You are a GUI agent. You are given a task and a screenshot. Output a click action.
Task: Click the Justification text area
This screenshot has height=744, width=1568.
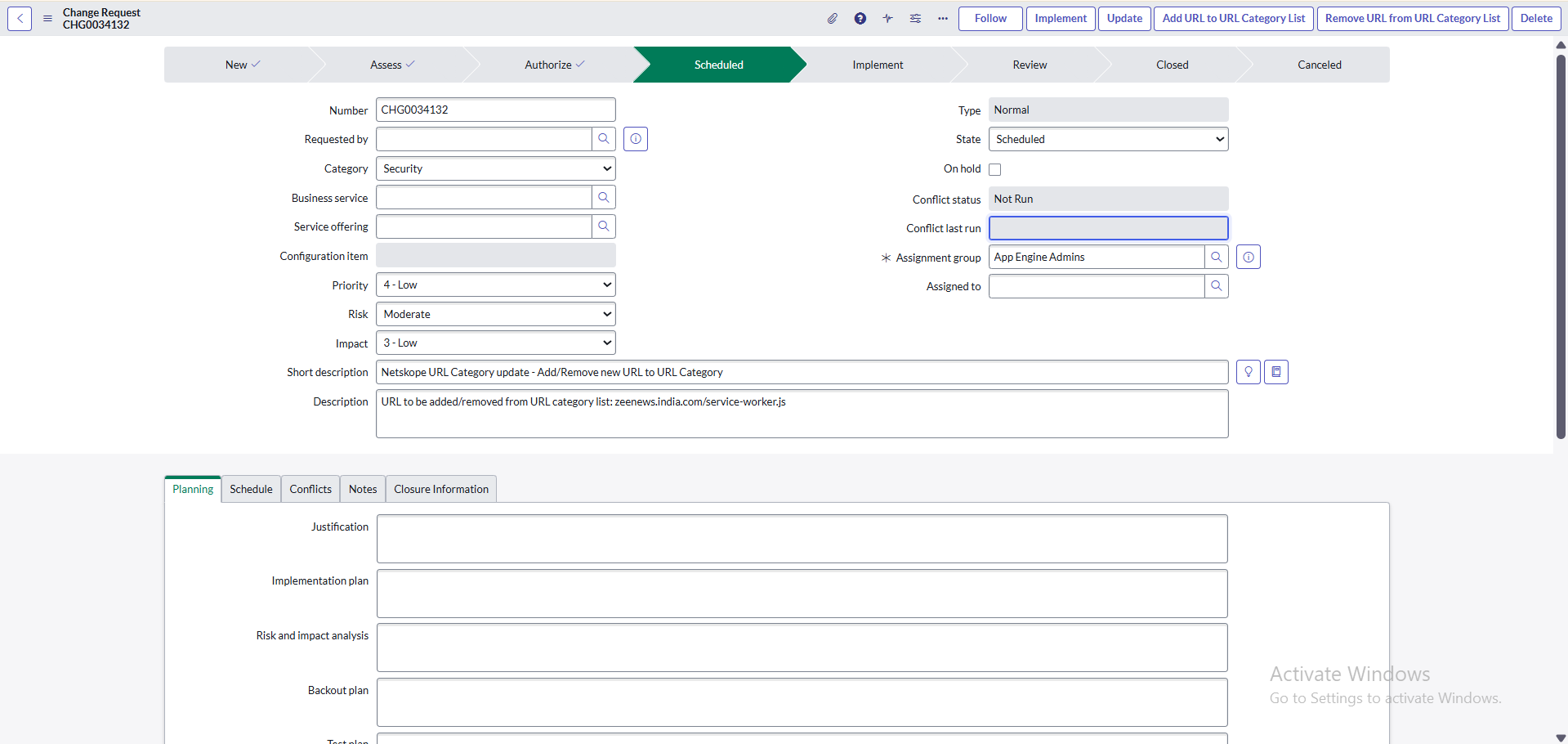click(x=802, y=539)
